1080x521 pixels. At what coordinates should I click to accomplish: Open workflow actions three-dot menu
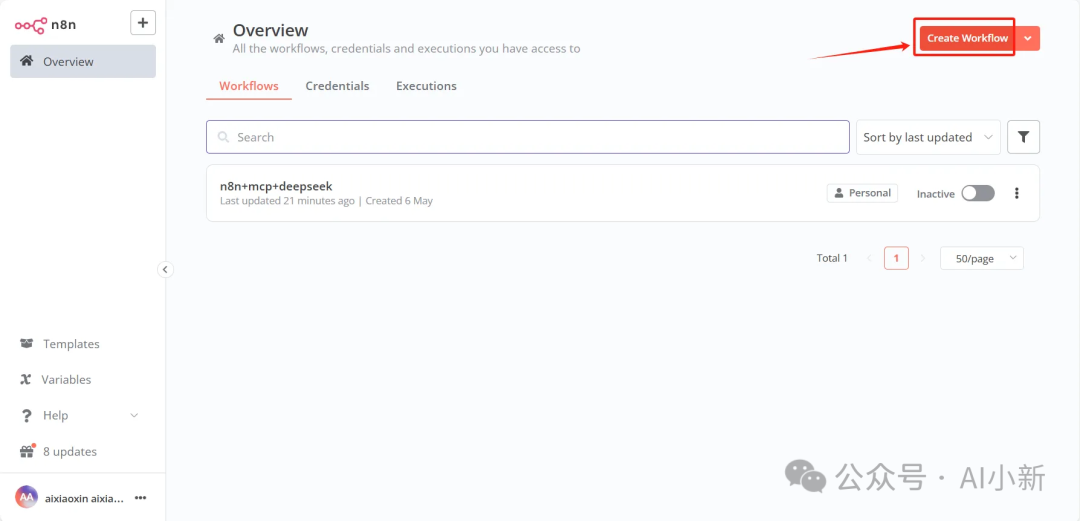pyautogui.click(x=1017, y=194)
